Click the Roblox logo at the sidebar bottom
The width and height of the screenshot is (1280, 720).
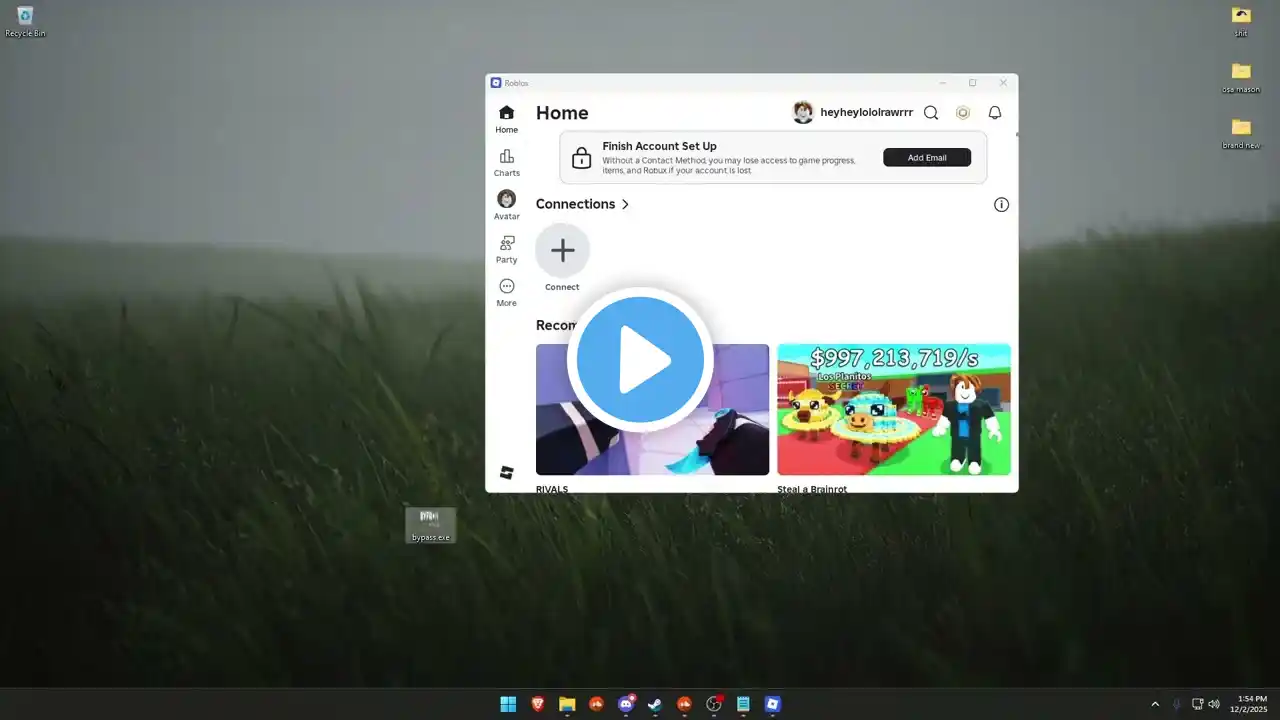tap(507, 473)
